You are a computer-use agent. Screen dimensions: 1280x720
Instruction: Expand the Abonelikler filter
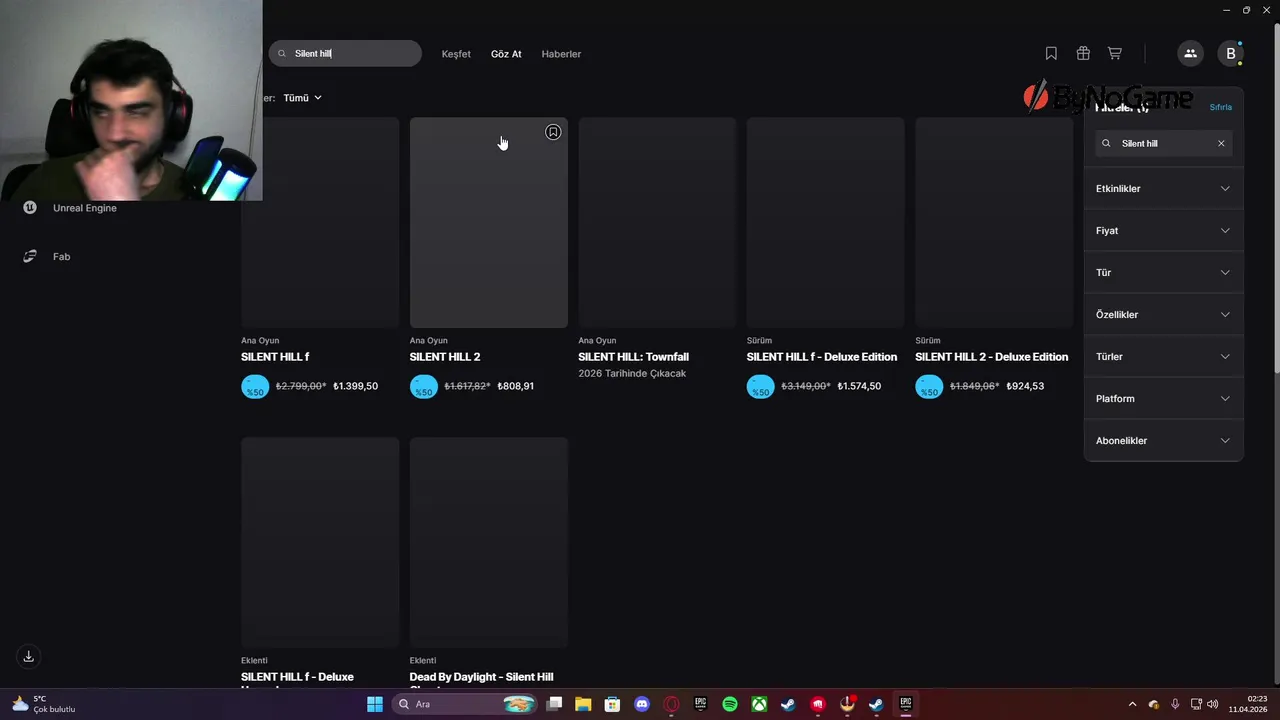point(1164,441)
